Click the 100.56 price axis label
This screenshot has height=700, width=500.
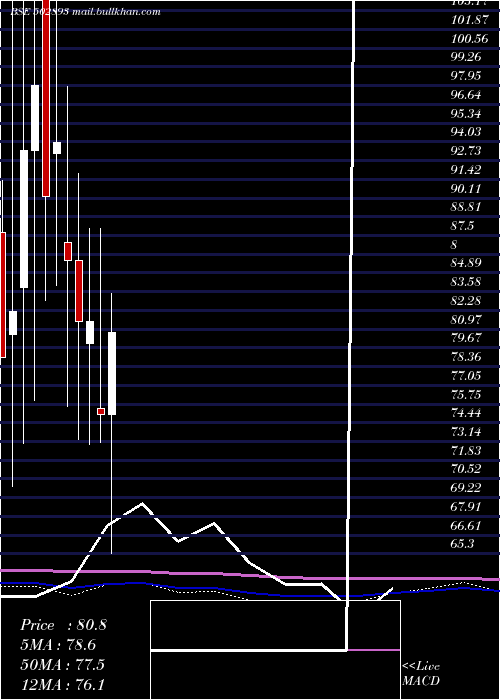point(470,38)
